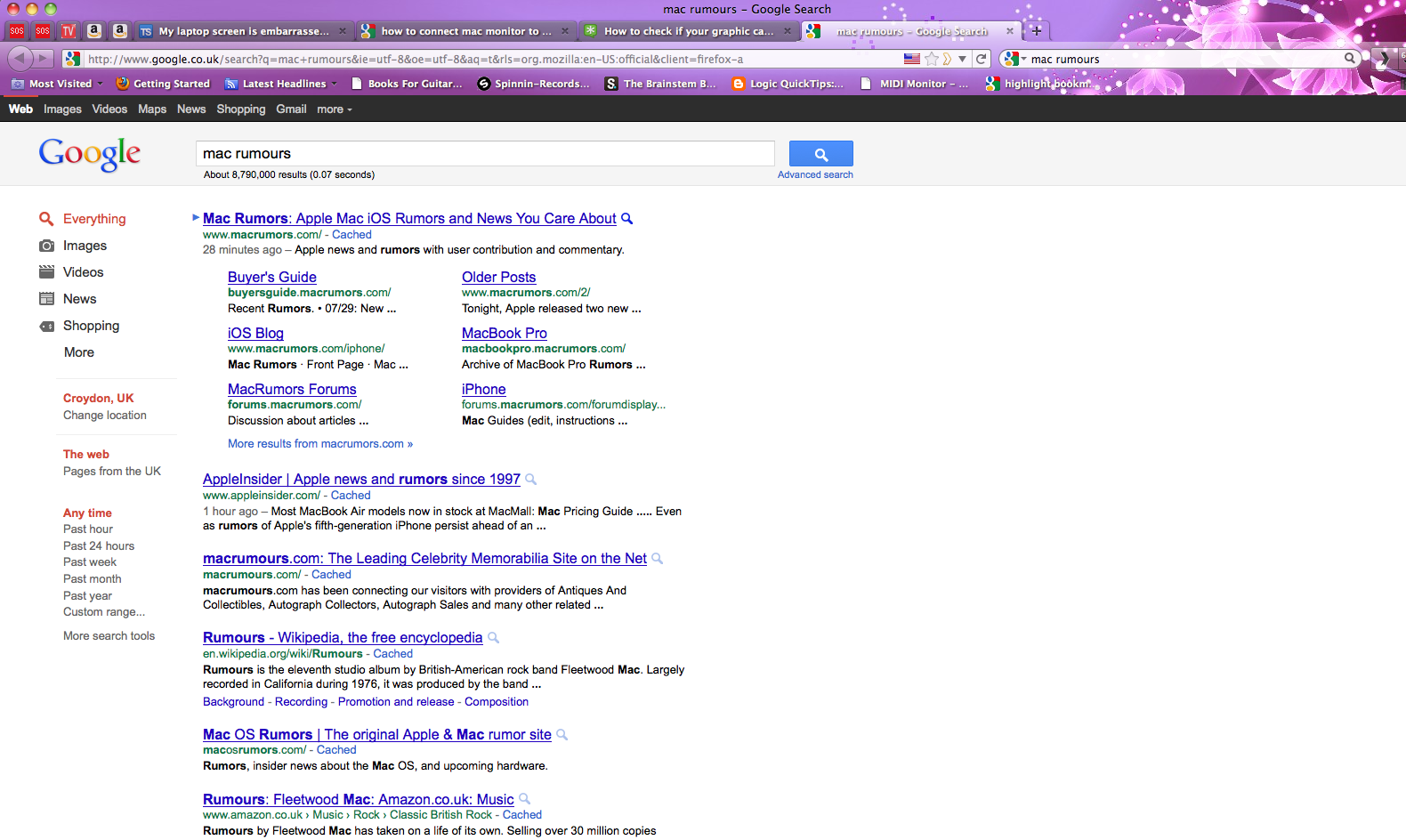The height and width of the screenshot is (840, 1406).
Task: Click the yellow chevron icon beside bookmark star
Action: 948,59
